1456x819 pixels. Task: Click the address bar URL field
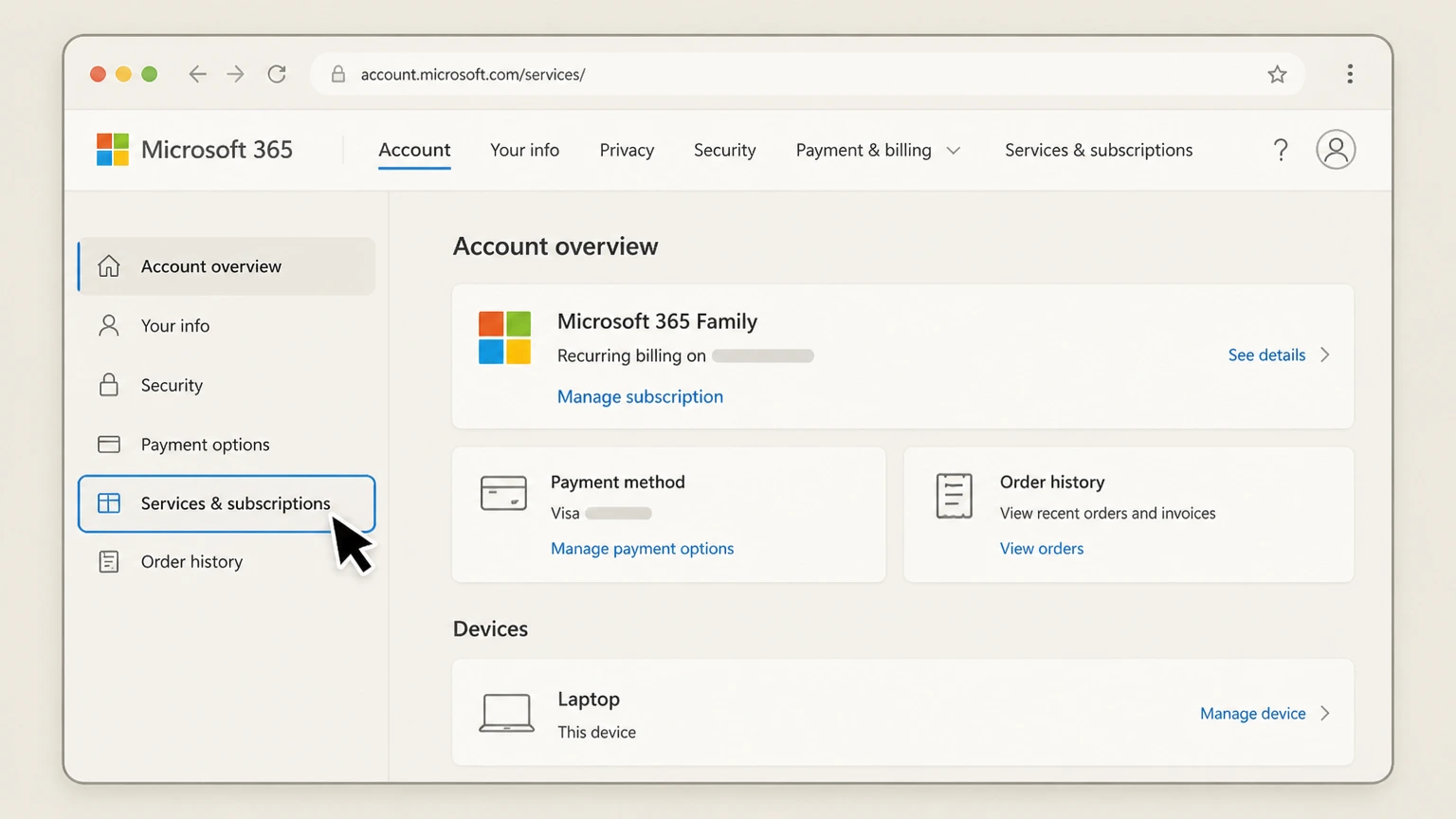[x=808, y=74]
